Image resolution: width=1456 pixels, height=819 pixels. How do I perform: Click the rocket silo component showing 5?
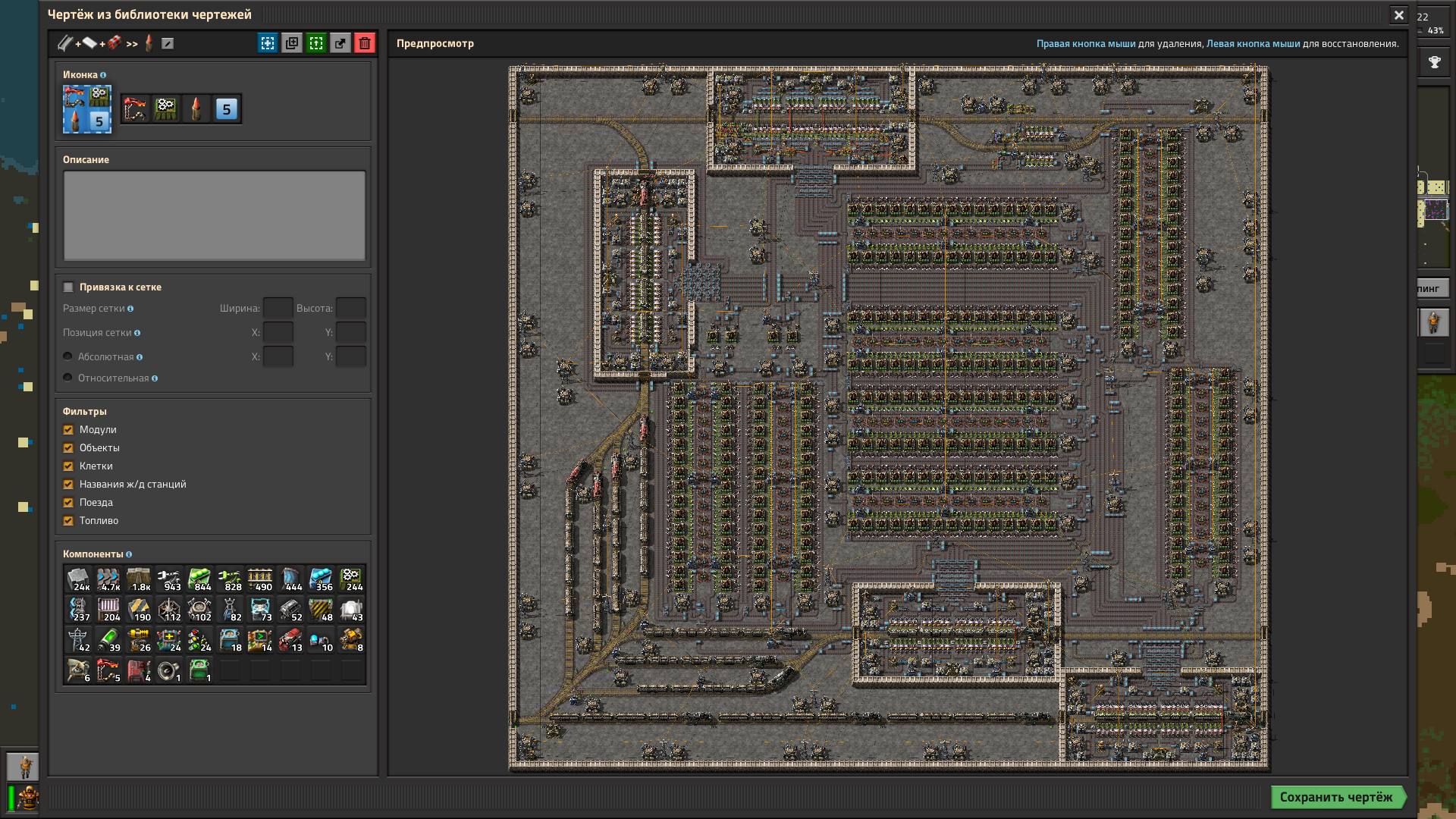(x=108, y=670)
